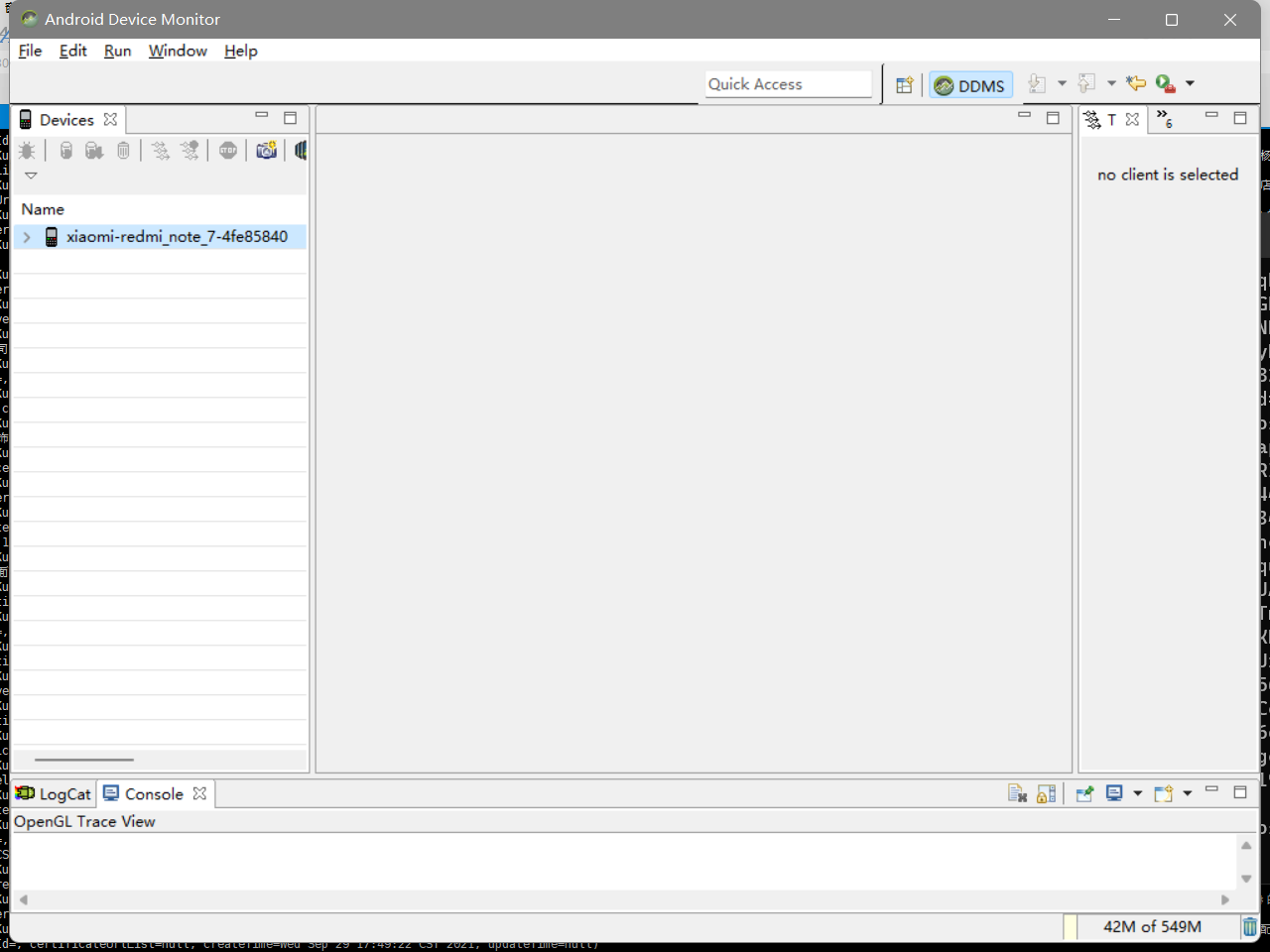
Task: Select device xiaomi-redmi_note_7-4fe85840
Action: (177, 237)
